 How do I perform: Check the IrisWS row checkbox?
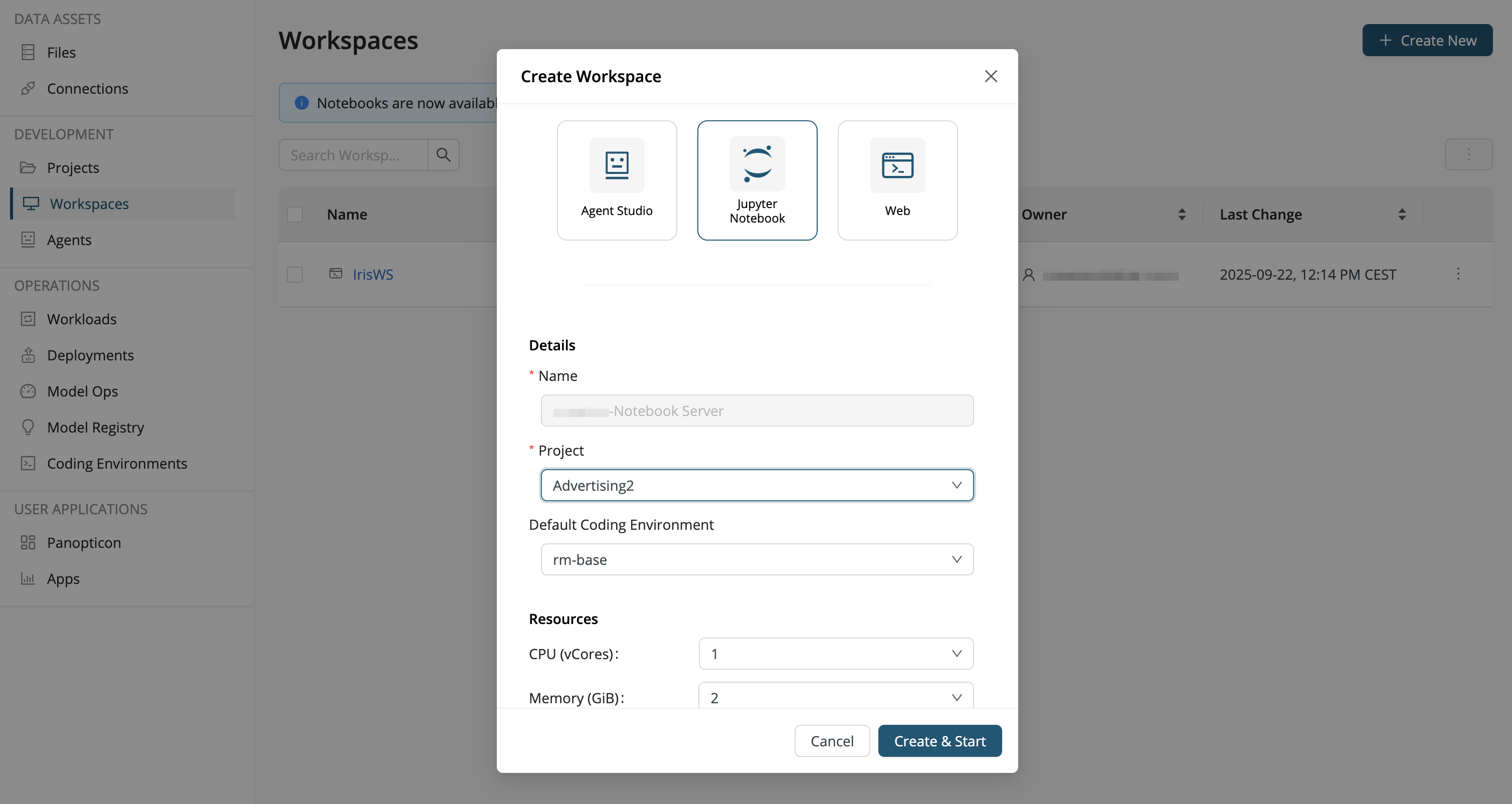pos(295,274)
